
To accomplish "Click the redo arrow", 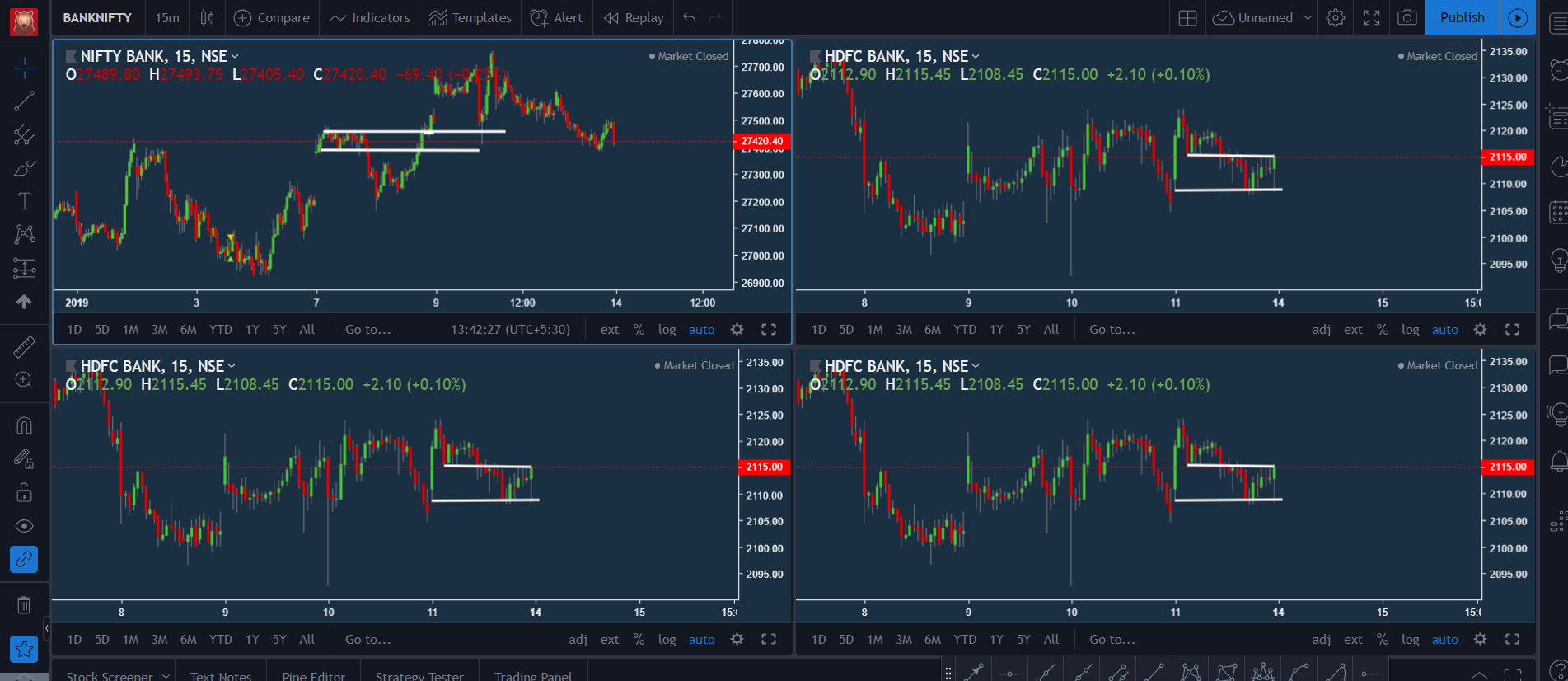I will [x=715, y=17].
